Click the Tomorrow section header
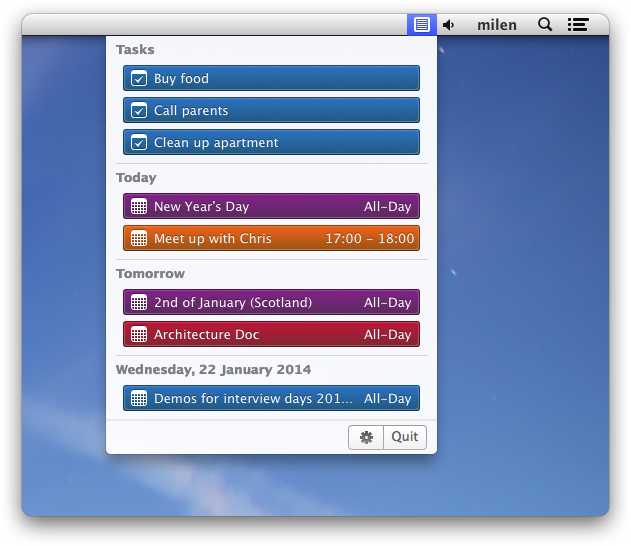Screen dimensions: 631x546 pyautogui.click(x=151, y=274)
